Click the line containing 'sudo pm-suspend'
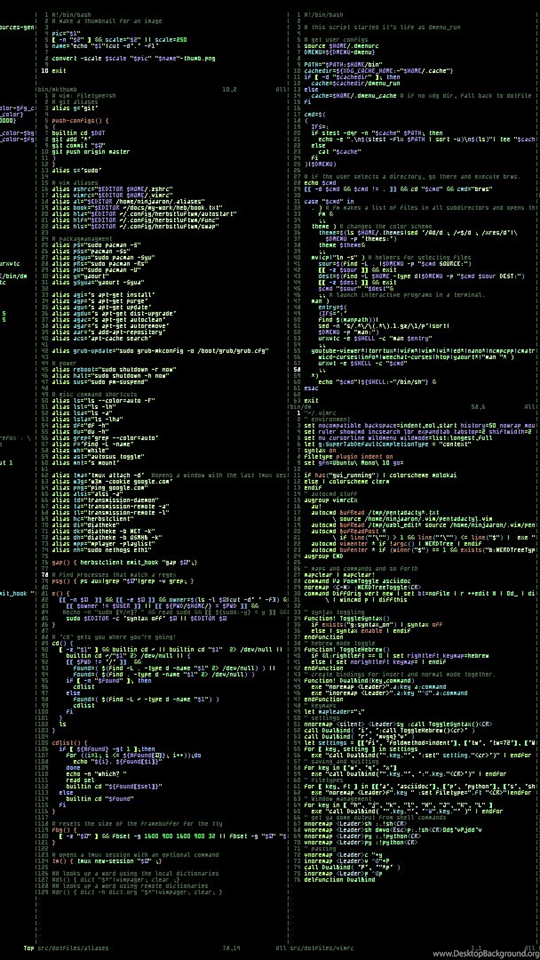Viewport: 540px width, 960px height. [98, 384]
